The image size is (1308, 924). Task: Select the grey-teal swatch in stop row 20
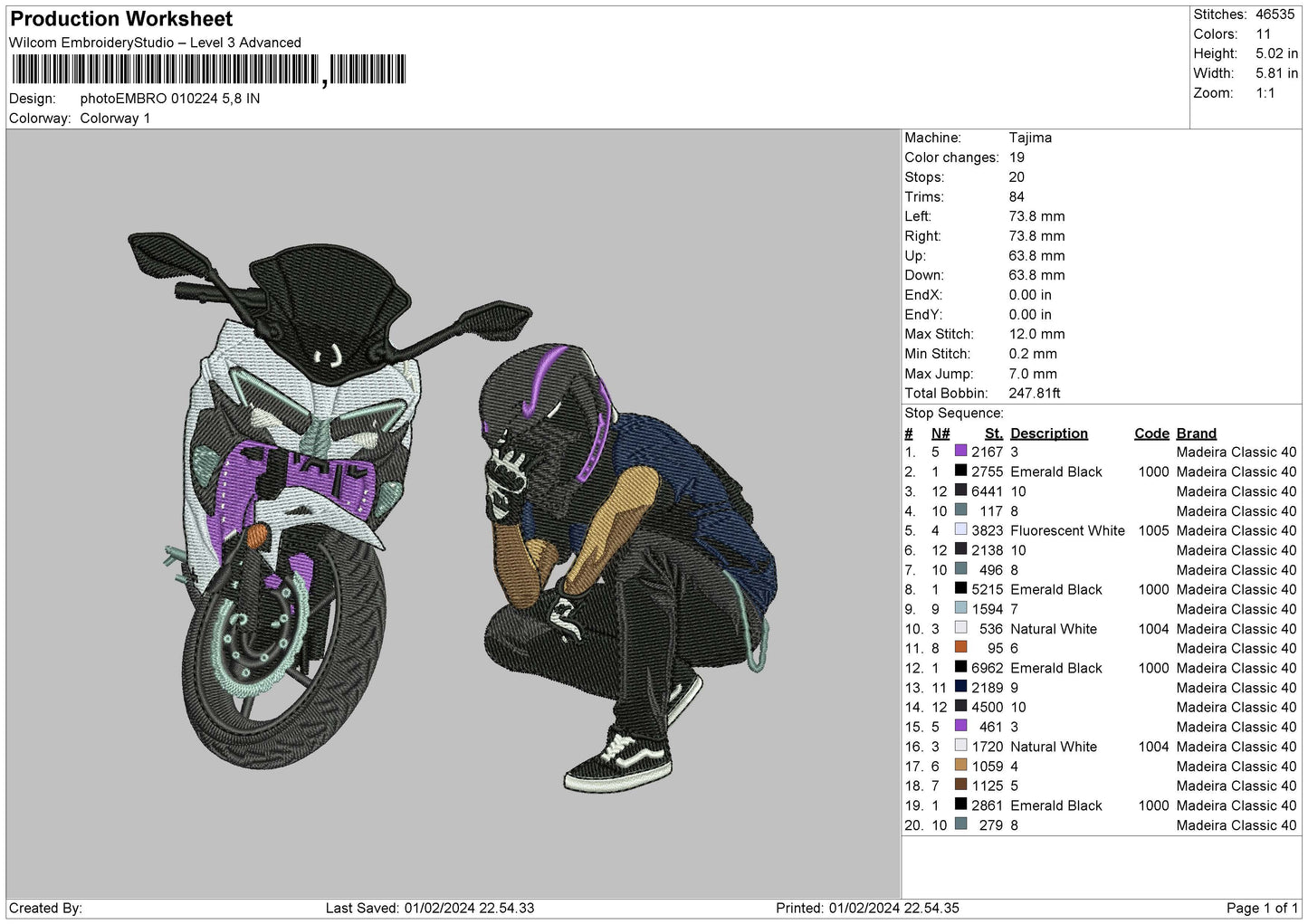pyautogui.click(x=960, y=824)
